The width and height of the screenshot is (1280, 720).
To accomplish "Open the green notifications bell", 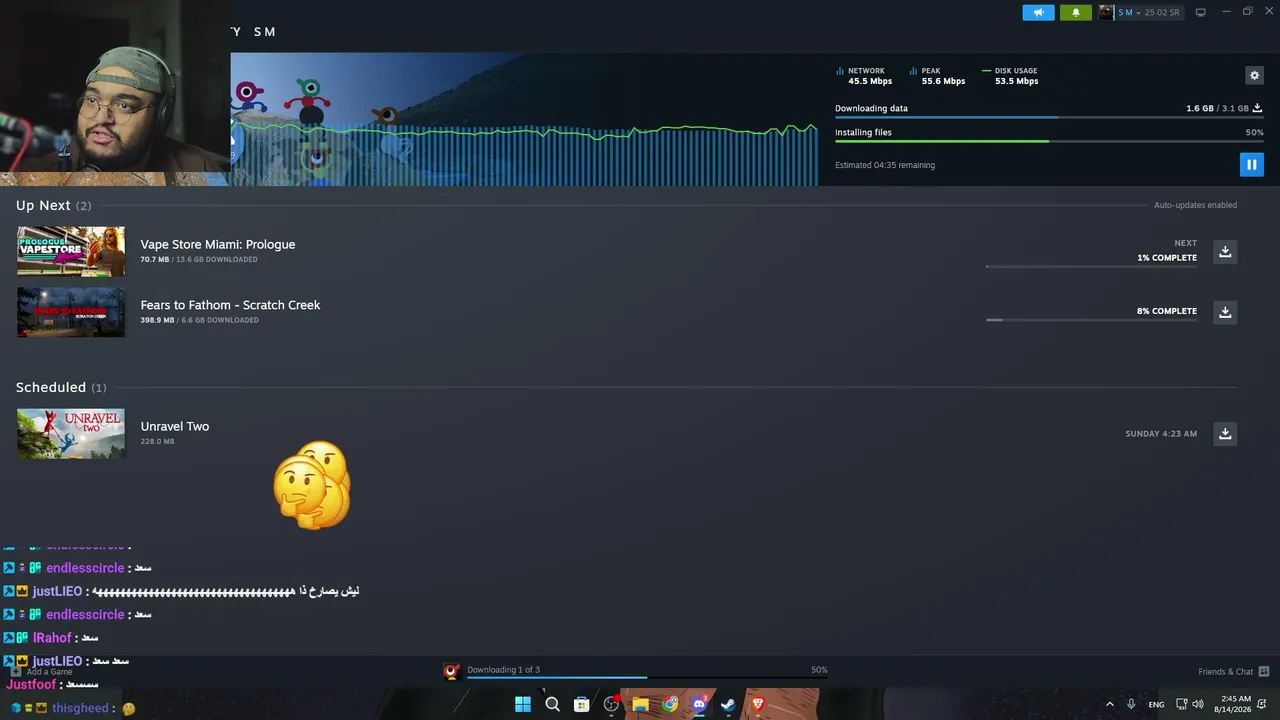I will [1076, 12].
